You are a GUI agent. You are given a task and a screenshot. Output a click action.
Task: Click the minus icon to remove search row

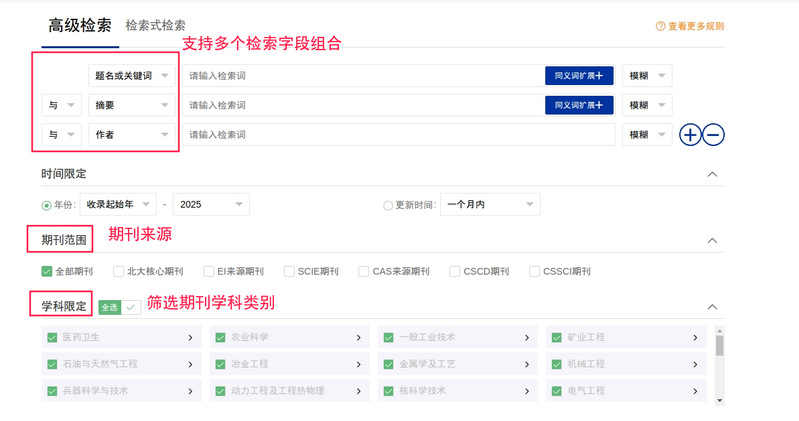(713, 135)
